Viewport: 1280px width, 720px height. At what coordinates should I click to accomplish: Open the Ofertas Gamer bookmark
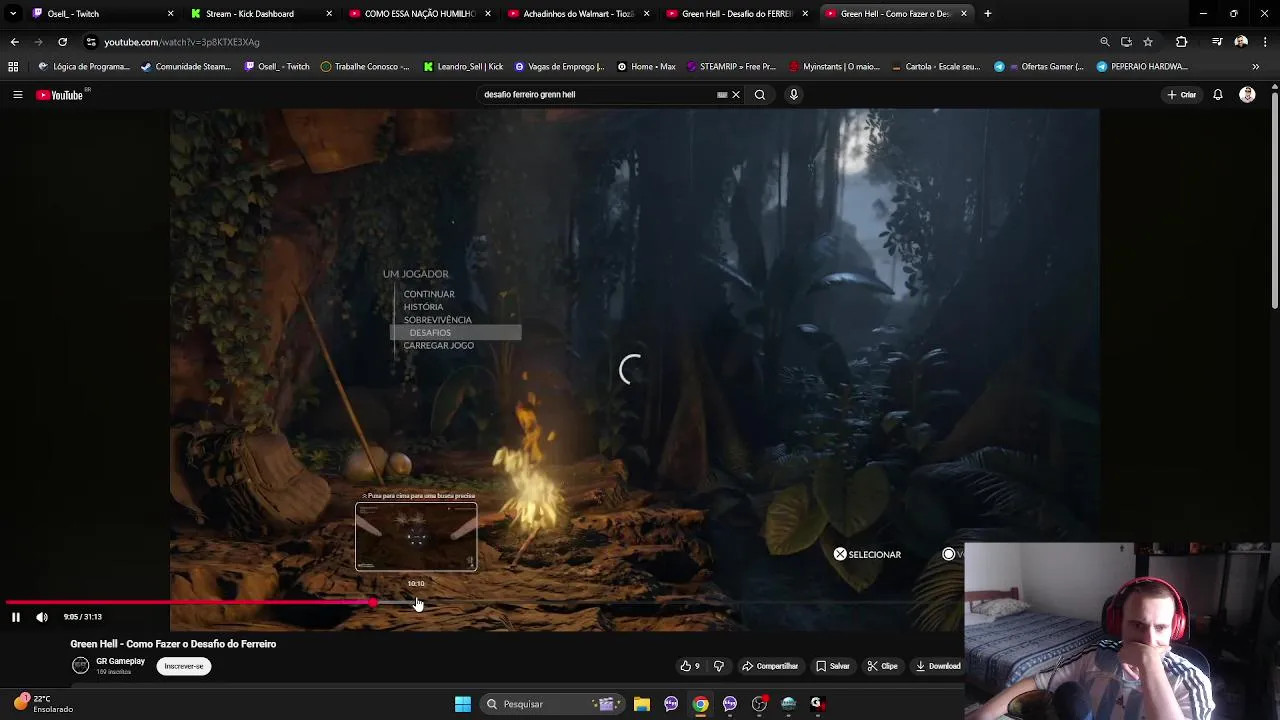click(1038, 67)
